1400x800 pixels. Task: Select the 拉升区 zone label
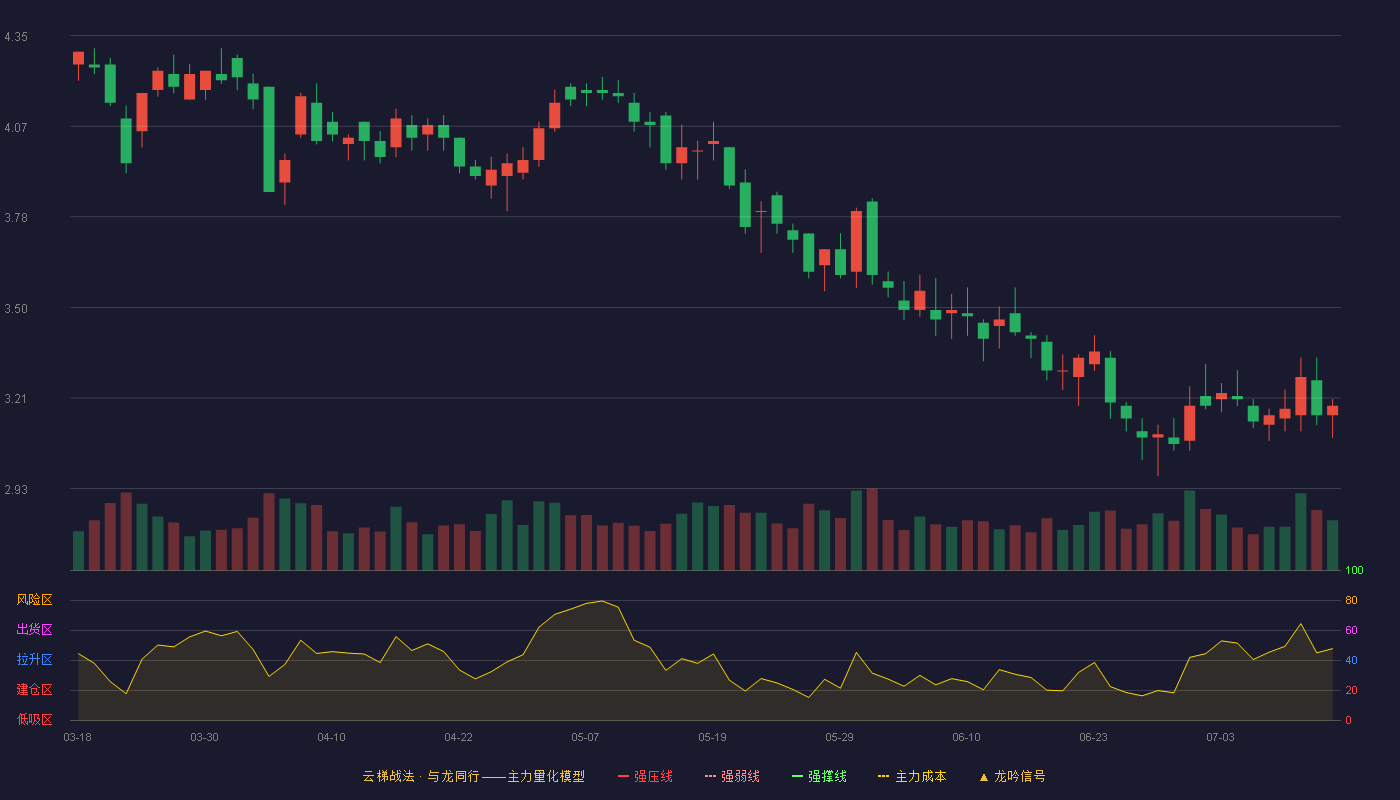click(34, 660)
